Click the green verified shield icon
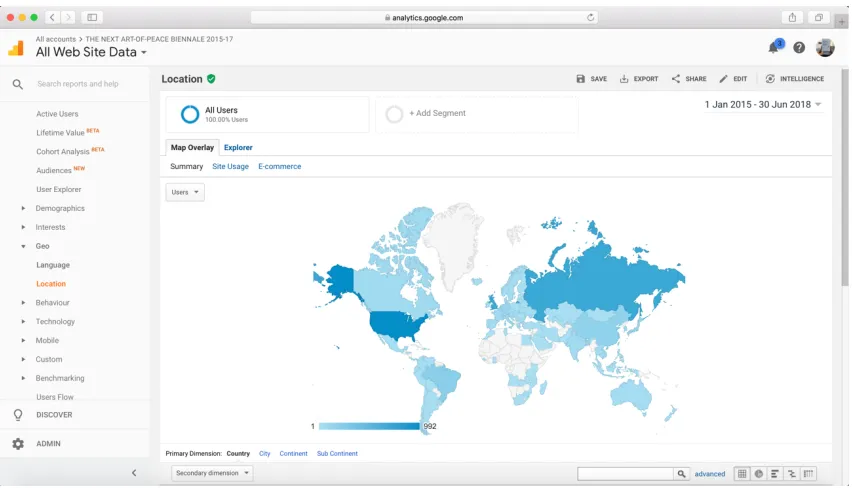Screen dimensions: 852x488 tap(211, 79)
